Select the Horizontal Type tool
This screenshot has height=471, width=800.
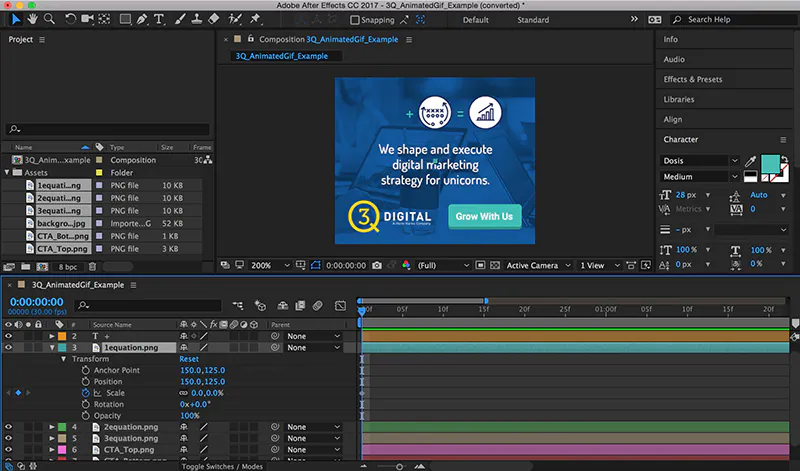pos(159,19)
